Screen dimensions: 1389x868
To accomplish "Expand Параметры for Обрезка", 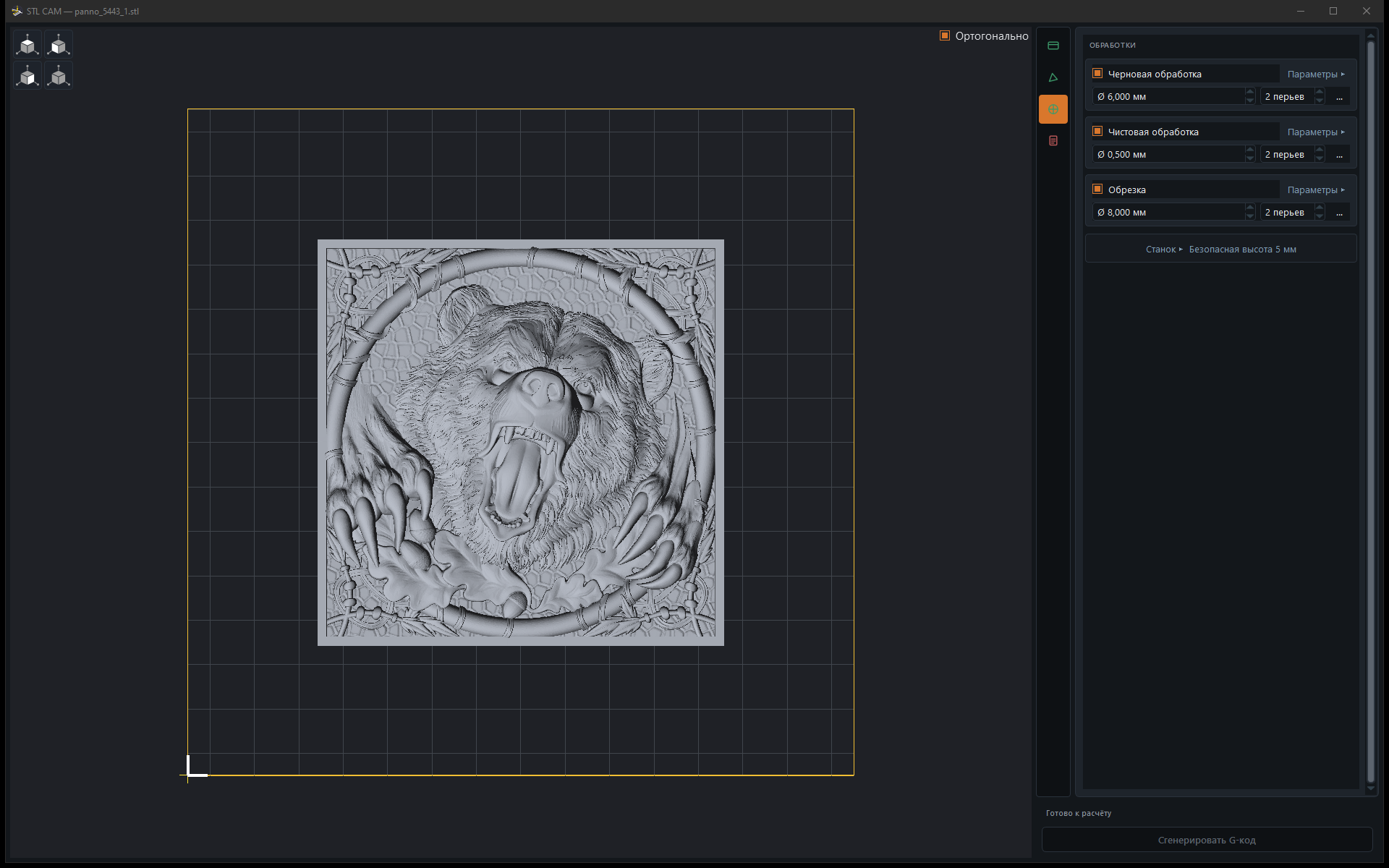I will [1316, 190].
